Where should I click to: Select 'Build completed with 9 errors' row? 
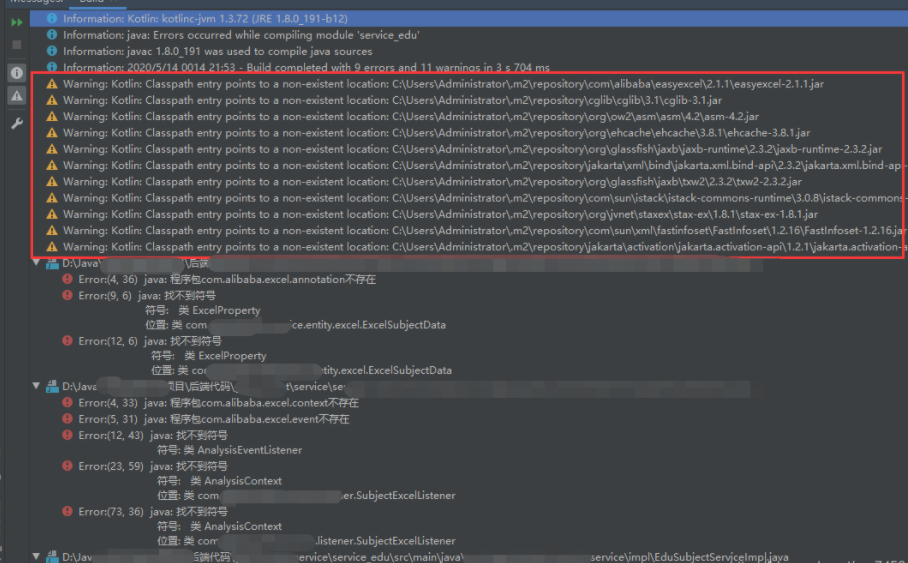[468, 67]
